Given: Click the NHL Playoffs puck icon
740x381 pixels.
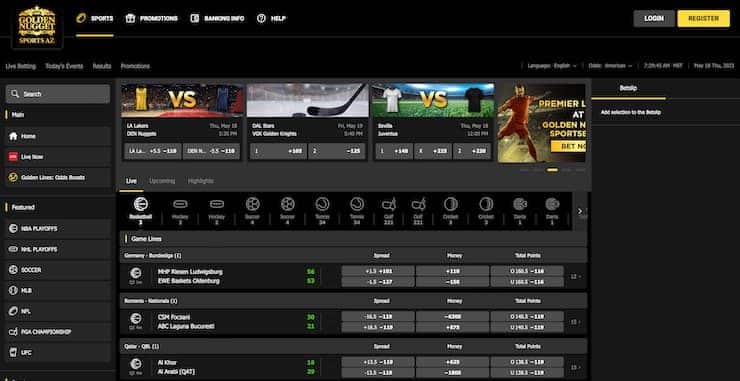Looking at the screenshot, I should [13, 249].
